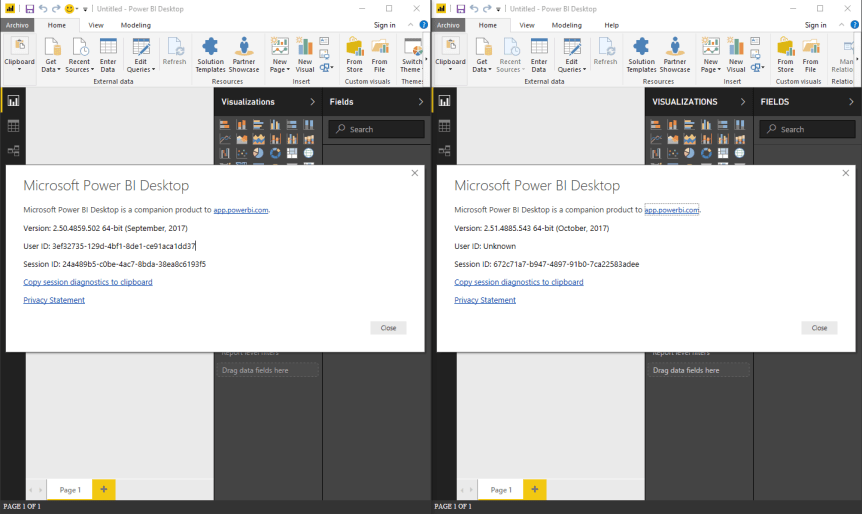The image size is (862, 514).
Task: Open Relationships view in left window sidebar
Action: click(13, 151)
